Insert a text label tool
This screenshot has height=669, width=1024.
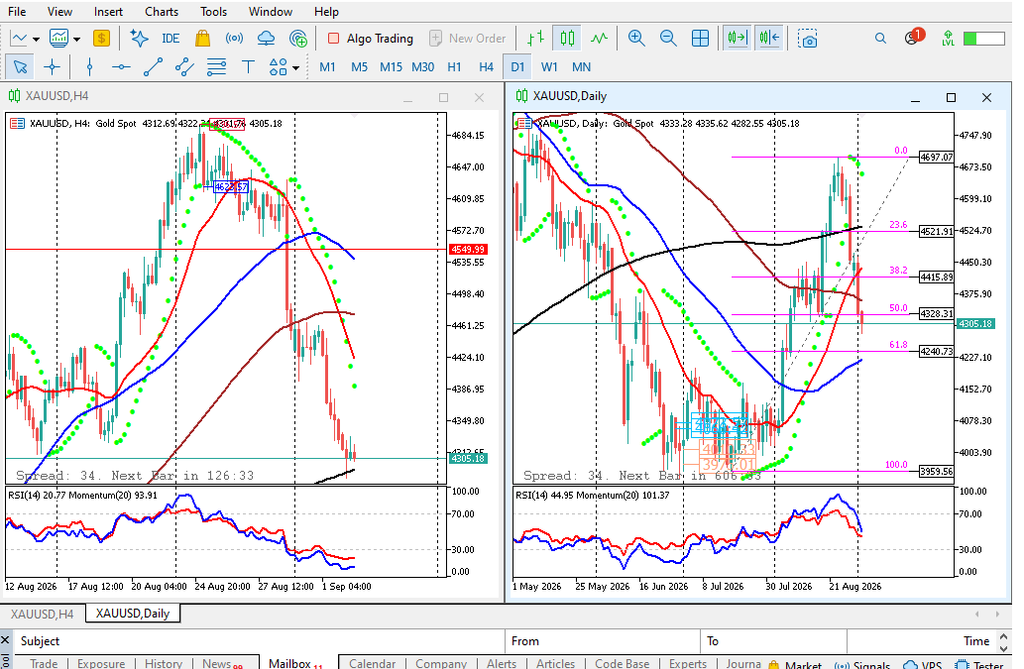tap(248, 67)
